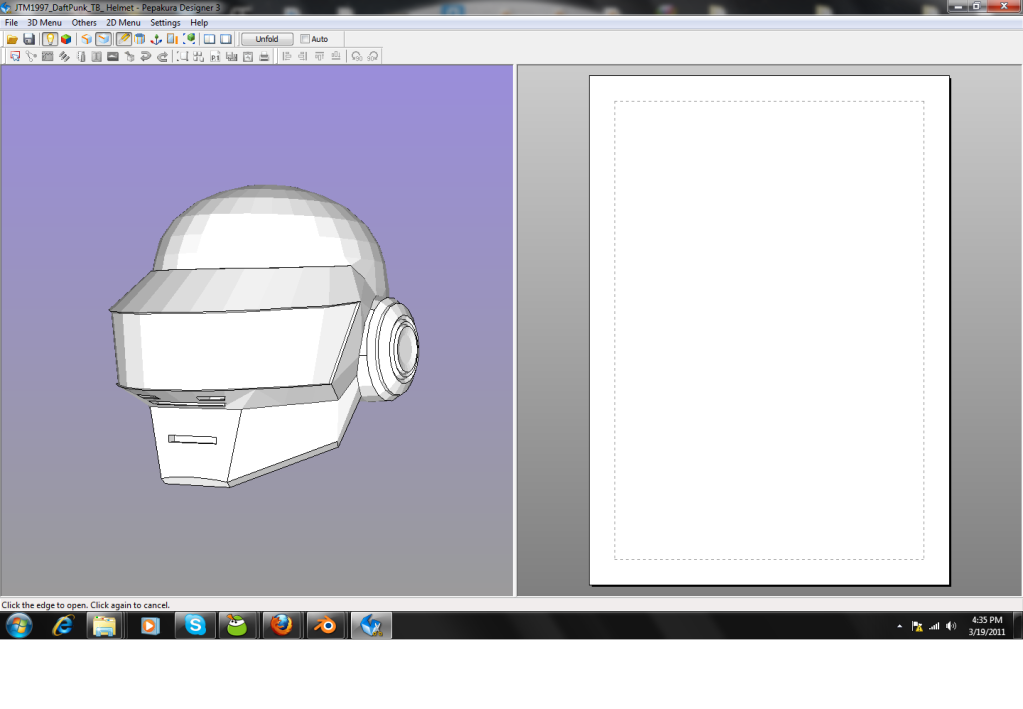Click the Unfold button
Viewport: 1023px width, 709px height.
pyautogui.click(x=267, y=39)
